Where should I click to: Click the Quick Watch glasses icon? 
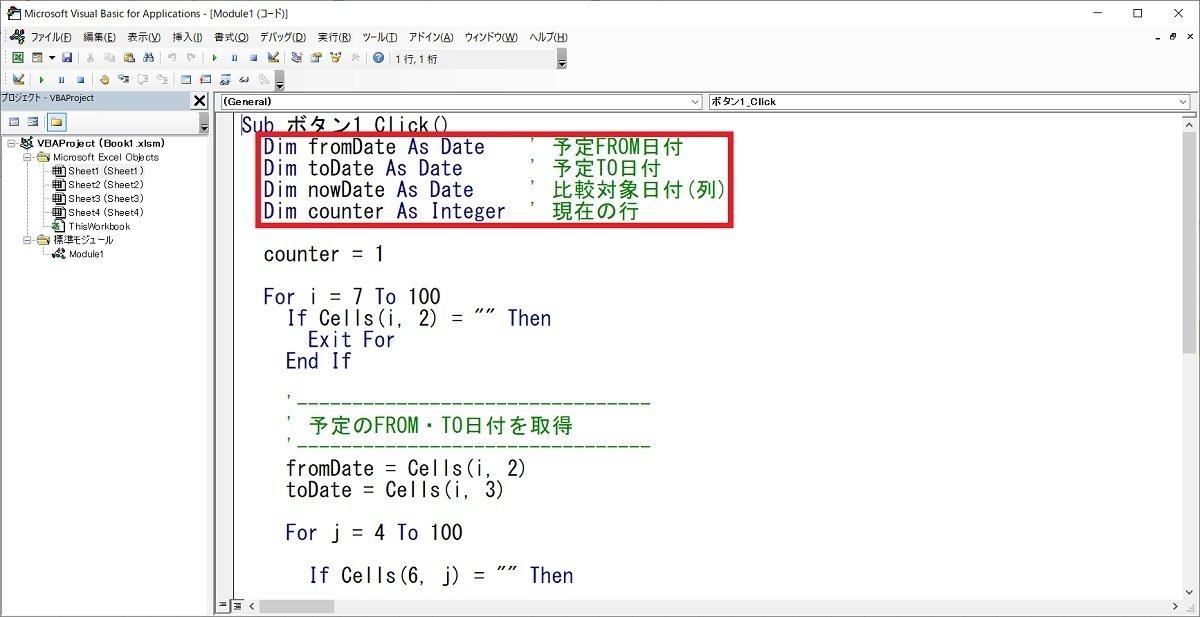click(x=244, y=79)
